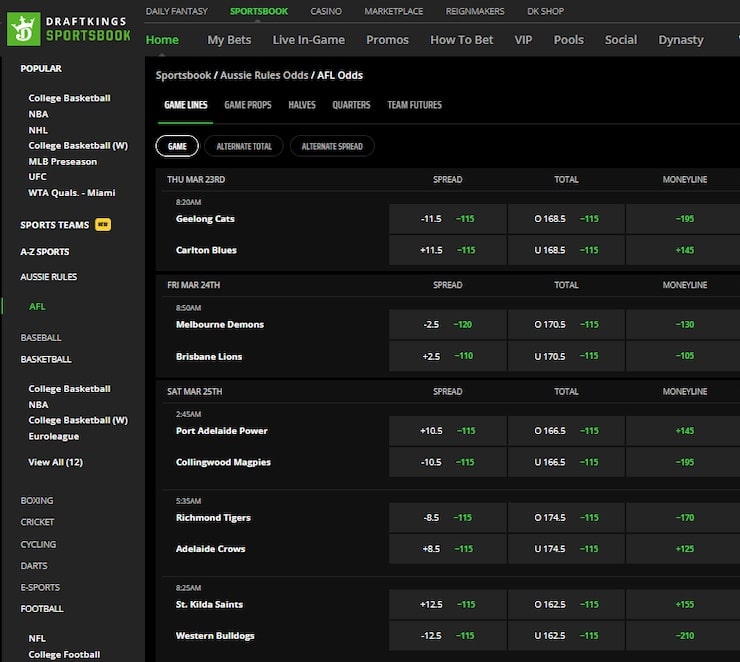Select AFL in the sidebar

coord(37,307)
